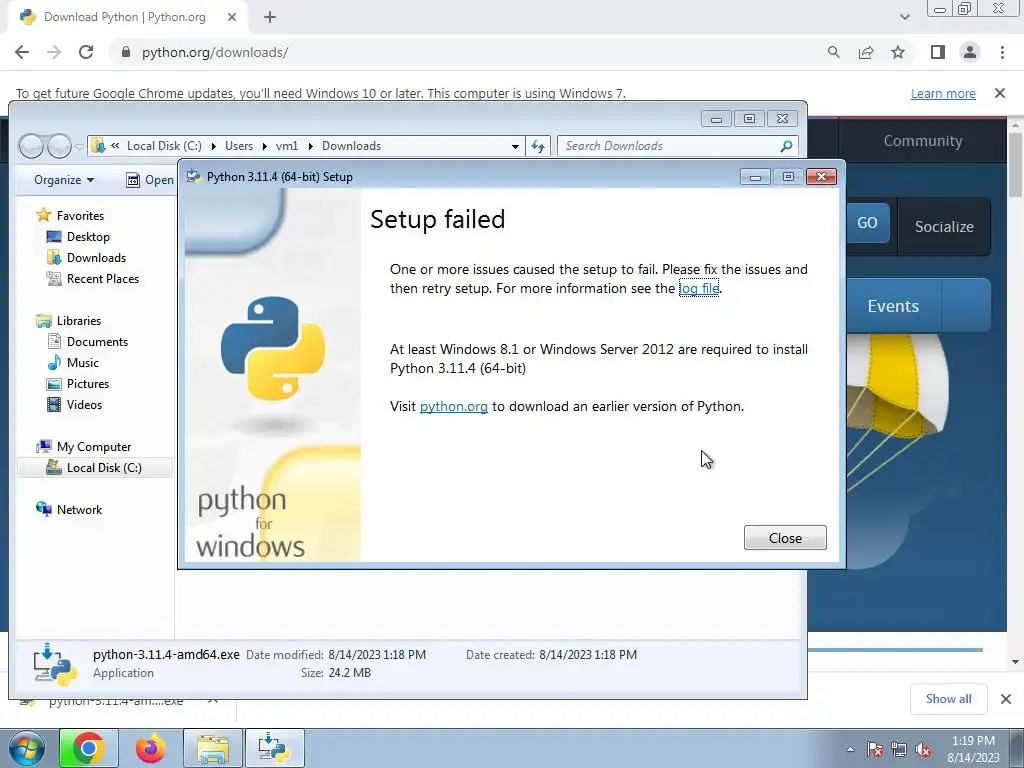Open new Chrome tab
The image size is (1024, 768).
[x=270, y=17]
